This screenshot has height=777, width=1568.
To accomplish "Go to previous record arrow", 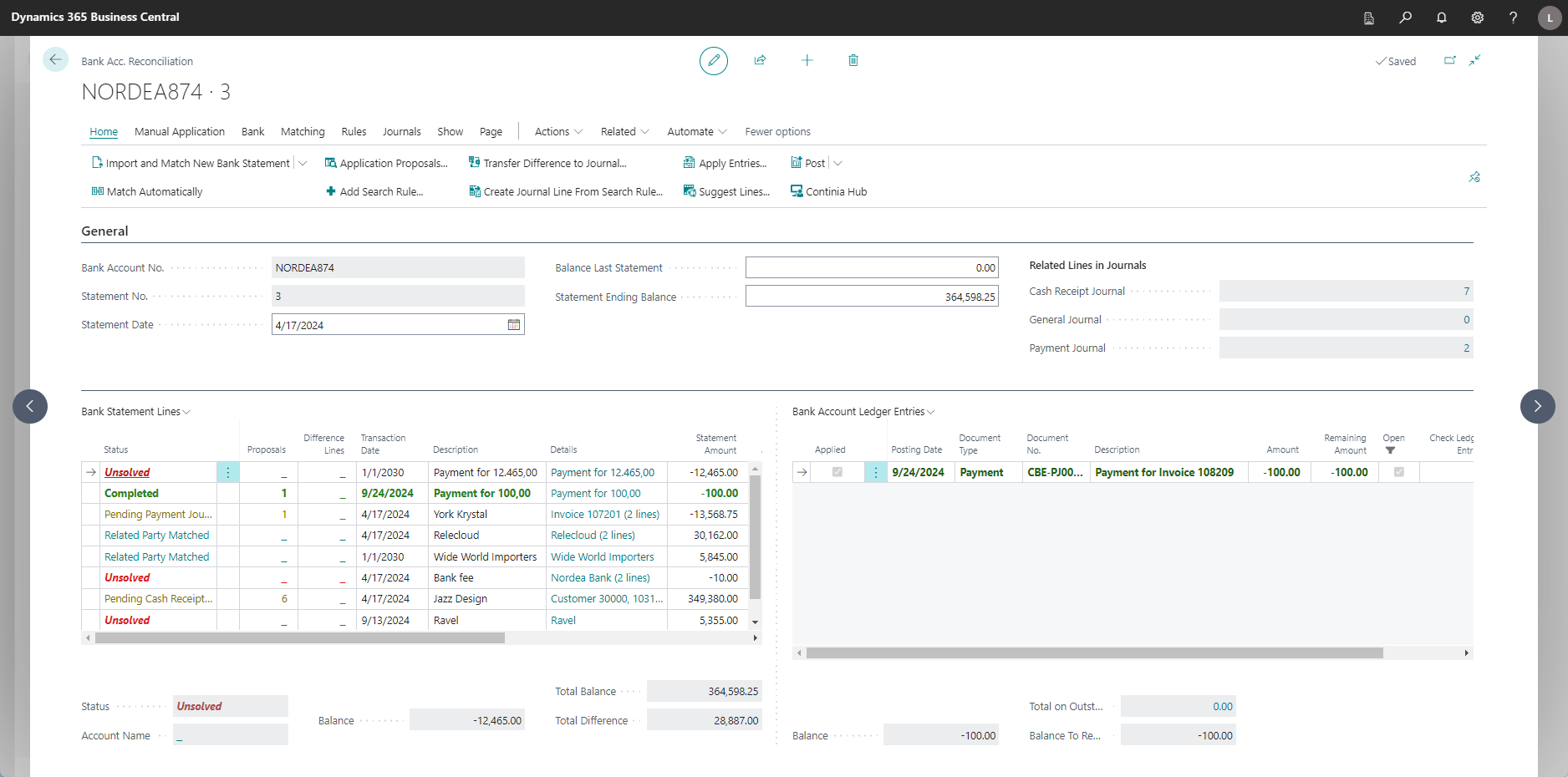I will coord(30,406).
